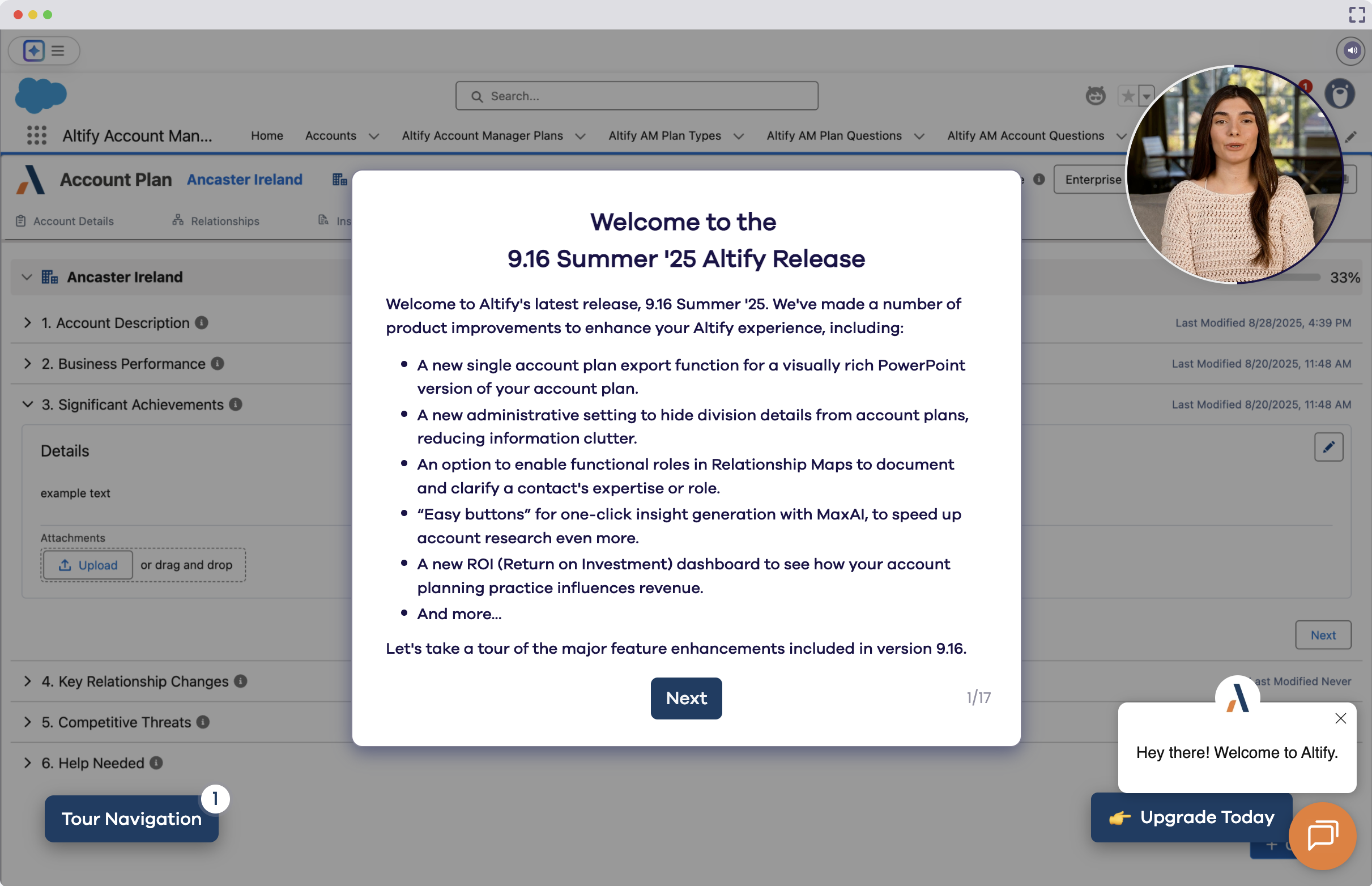Expand Altify AM Plan Questions chevron
Screen dimensions: 1372x886
pos(919,137)
